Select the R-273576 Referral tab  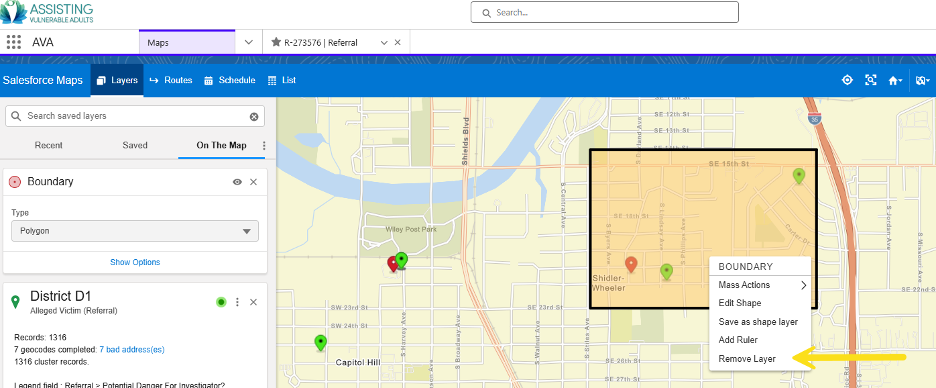click(x=321, y=42)
